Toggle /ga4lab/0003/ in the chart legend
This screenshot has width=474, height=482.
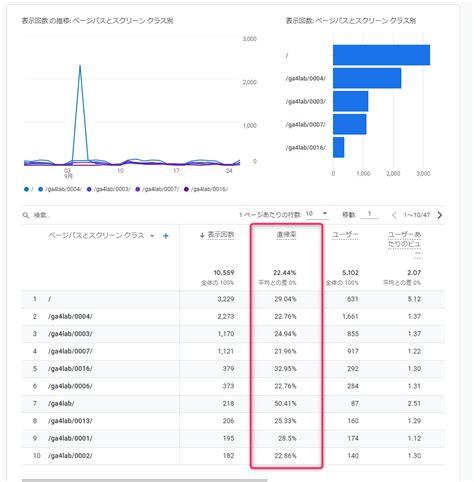108,189
